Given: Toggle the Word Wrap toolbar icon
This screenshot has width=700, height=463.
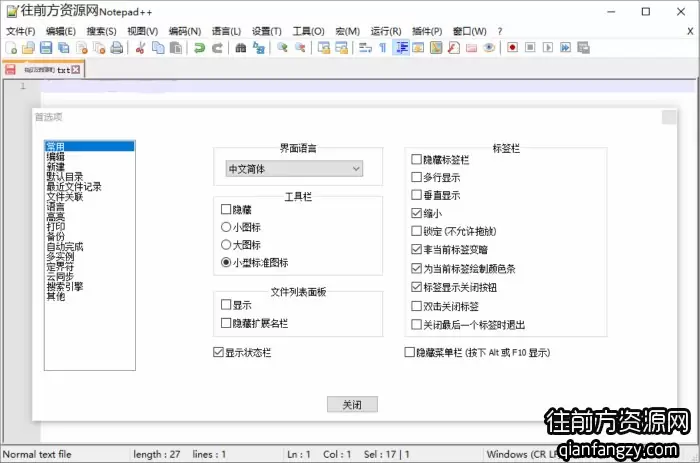Looking at the screenshot, I should (x=365, y=47).
